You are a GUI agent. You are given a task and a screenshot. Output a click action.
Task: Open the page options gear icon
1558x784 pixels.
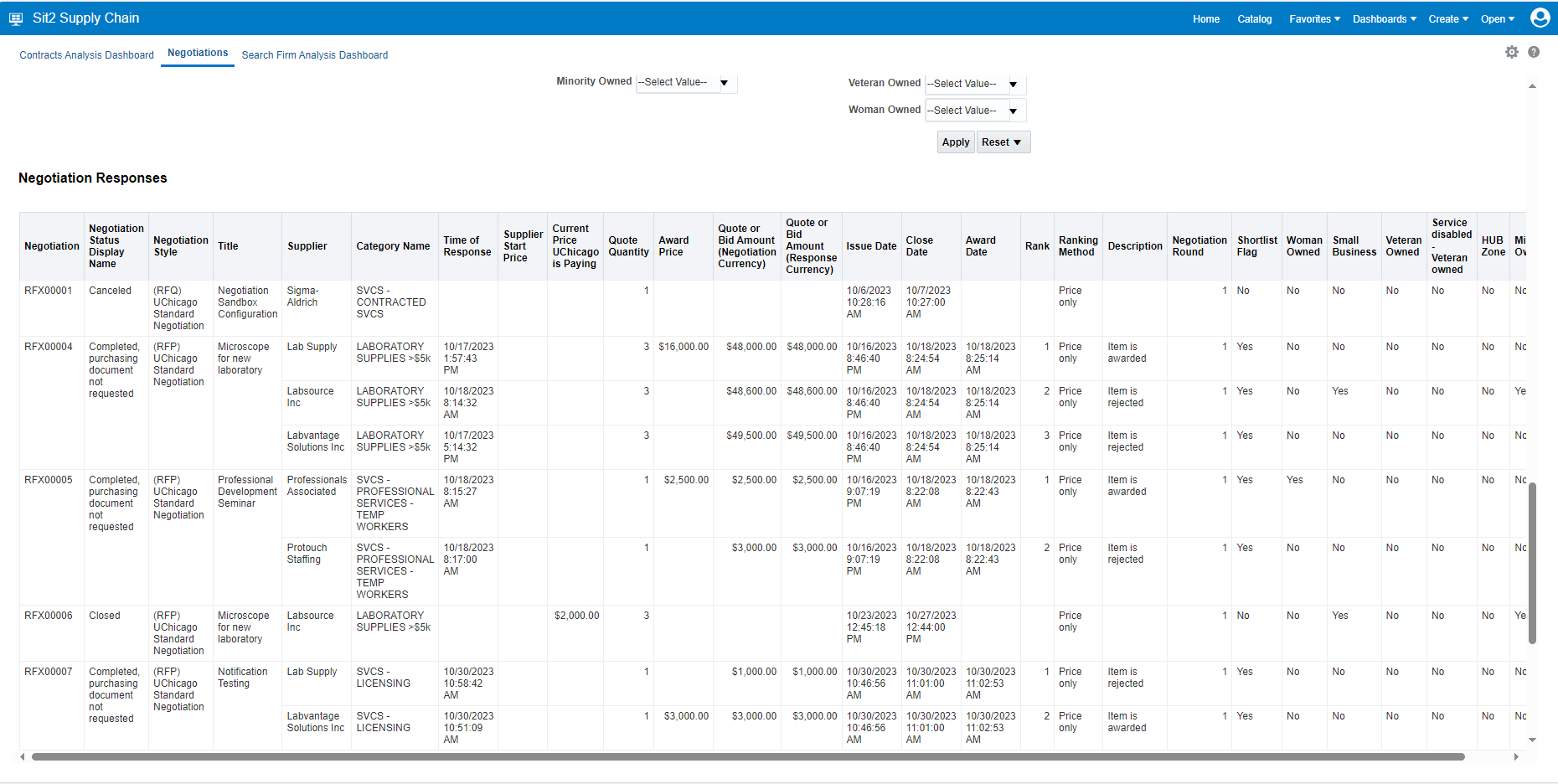pos(1512,52)
